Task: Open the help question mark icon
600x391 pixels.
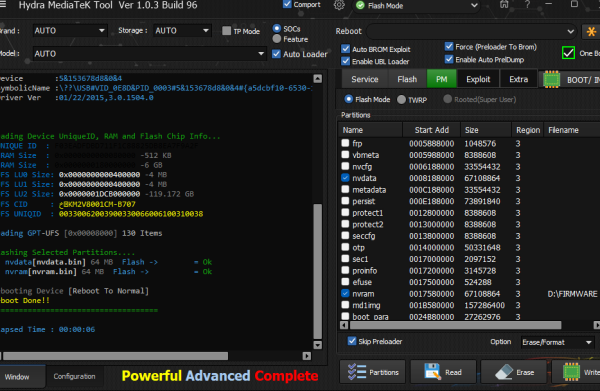Action: click(x=527, y=5)
